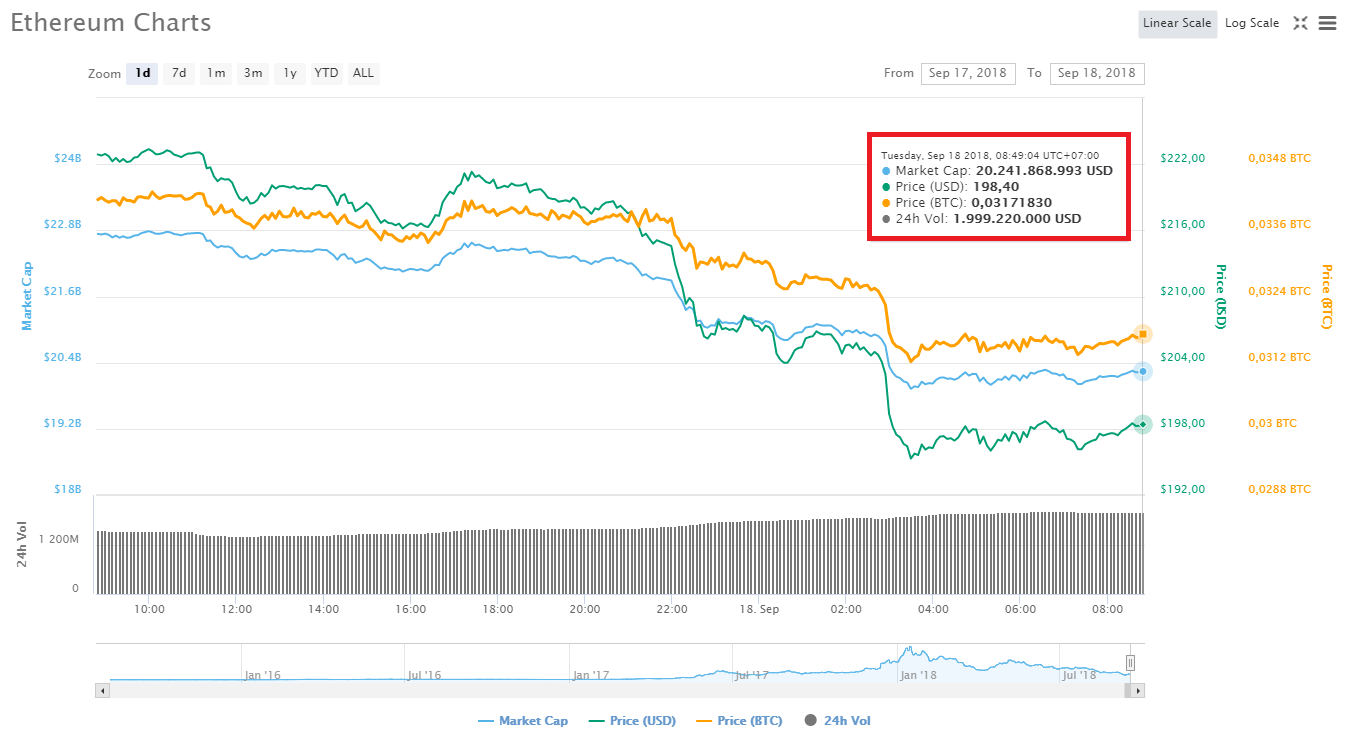Toggle Market Cap series in legend
The image size is (1346, 734).
click(x=523, y=720)
